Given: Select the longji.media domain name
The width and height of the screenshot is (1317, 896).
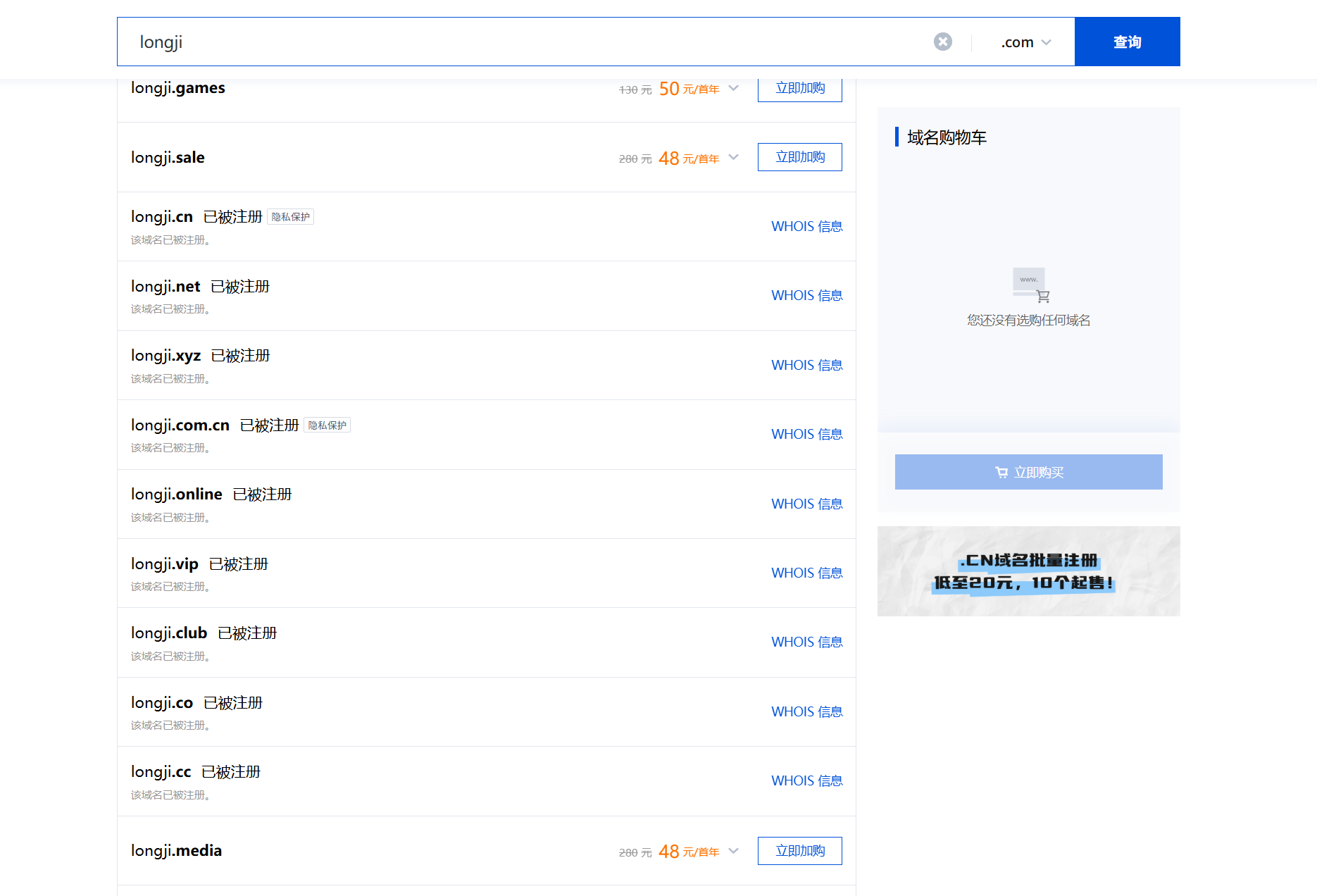Looking at the screenshot, I should coord(176,851).
